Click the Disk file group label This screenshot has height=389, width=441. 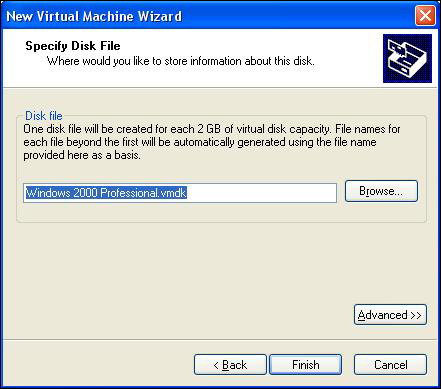(44, 116)
